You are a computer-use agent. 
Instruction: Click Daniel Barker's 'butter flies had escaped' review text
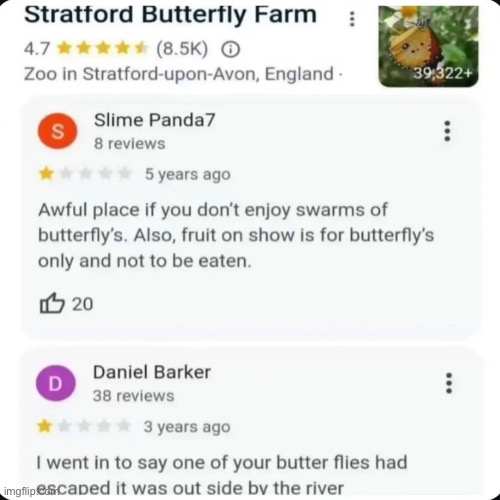coord(222,475)
